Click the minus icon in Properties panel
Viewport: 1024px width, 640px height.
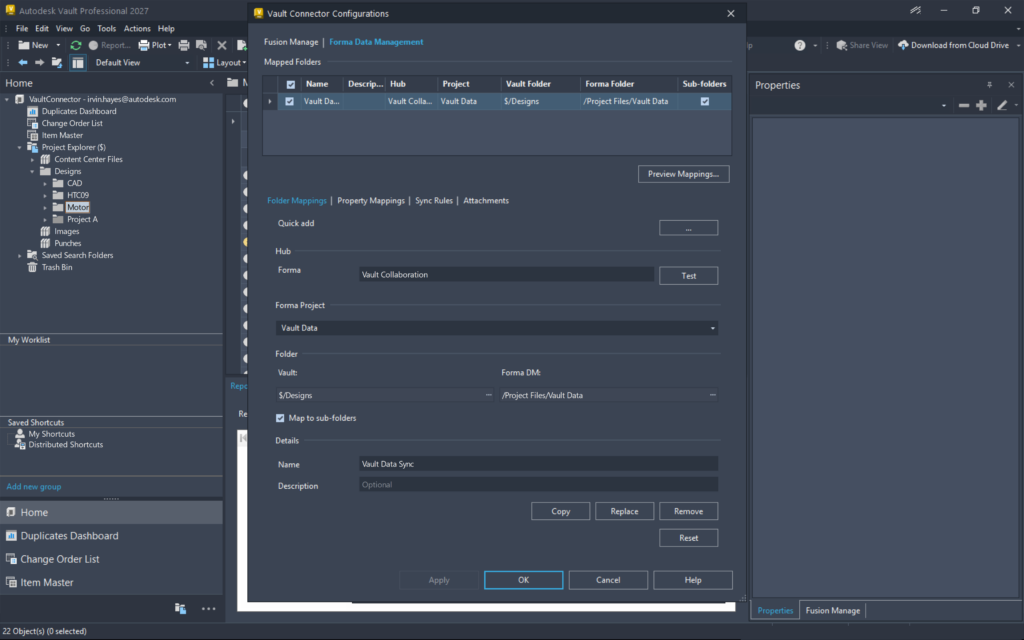tap(964, 105)
